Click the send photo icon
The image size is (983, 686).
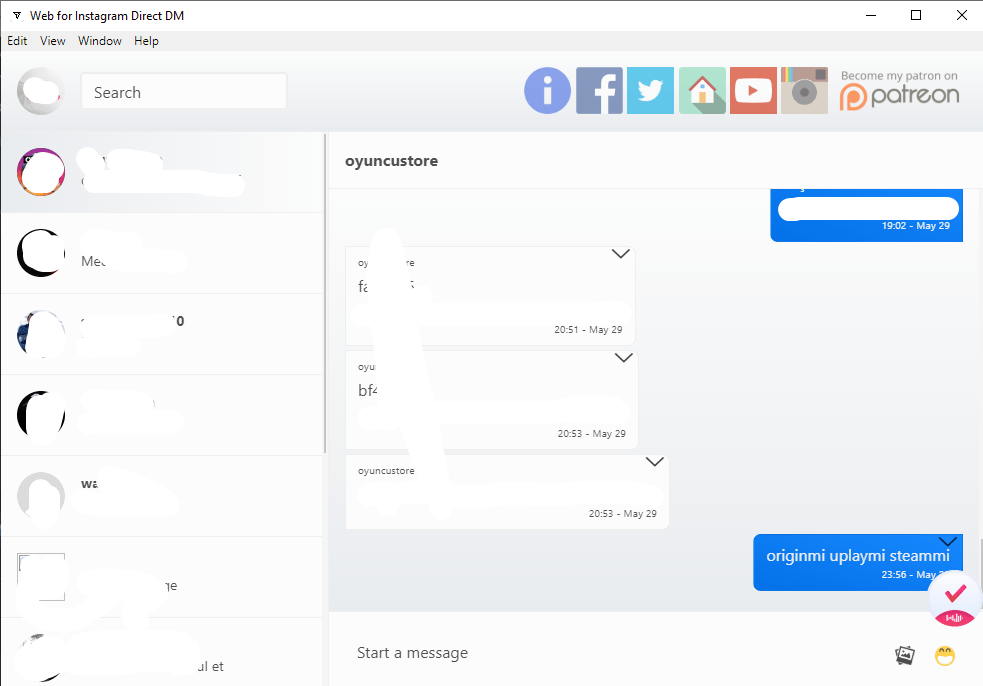click(905, 655)
